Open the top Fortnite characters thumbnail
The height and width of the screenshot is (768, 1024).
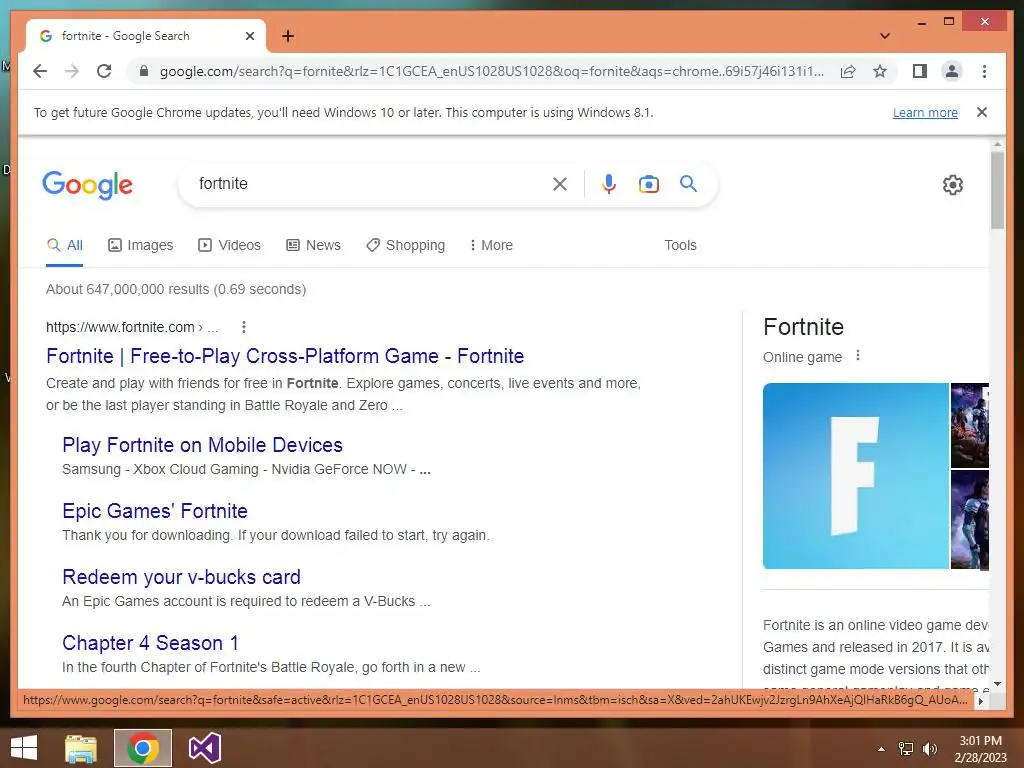(x=970, y=425)
